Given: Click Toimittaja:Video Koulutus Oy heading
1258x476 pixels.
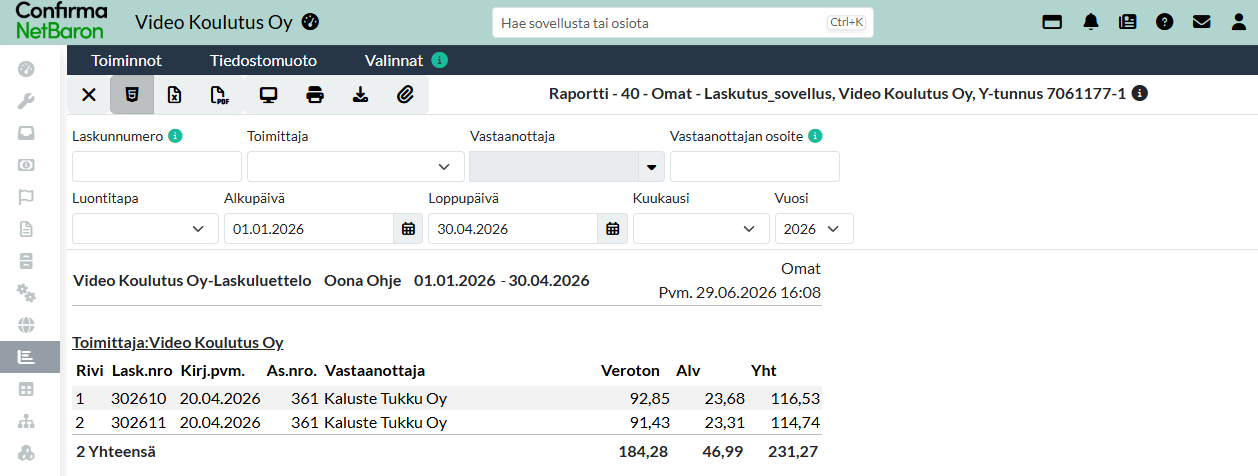Looking at the screenshot, I should (178, 342).
